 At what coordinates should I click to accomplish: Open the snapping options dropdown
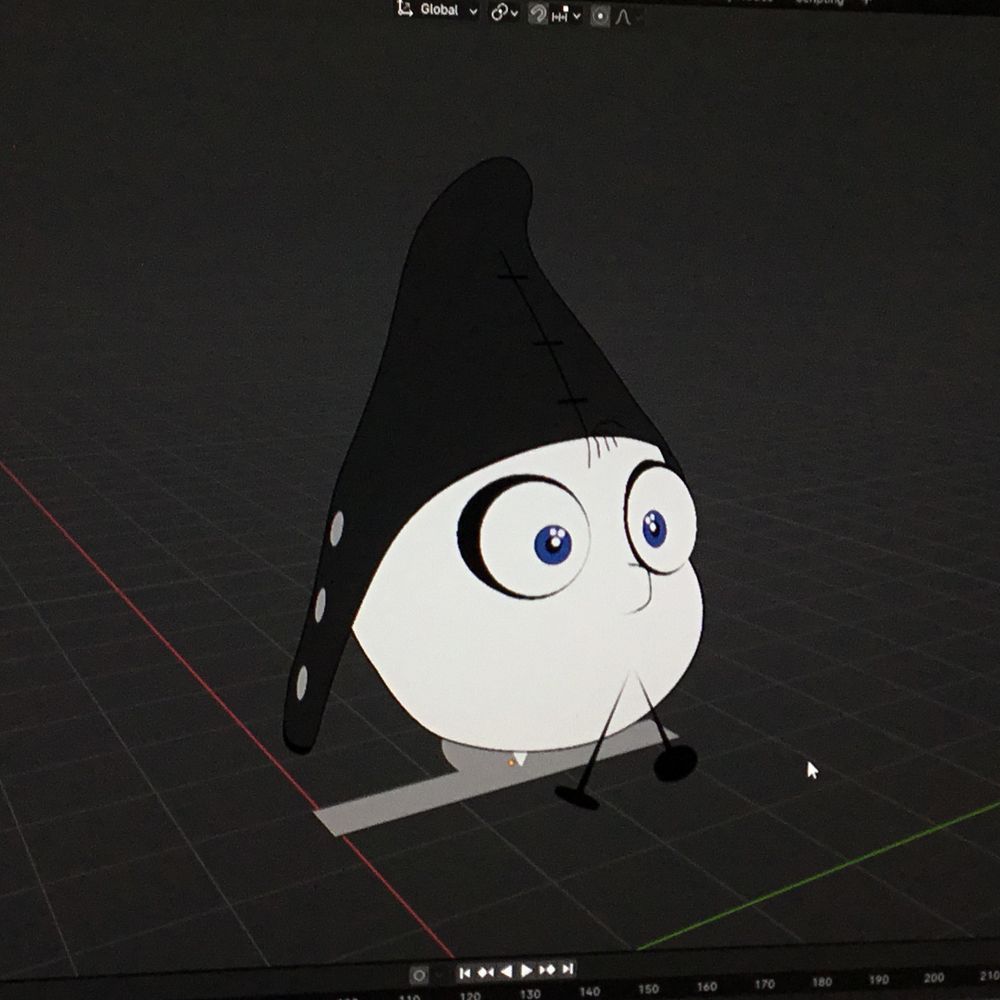tap(566, 15)
